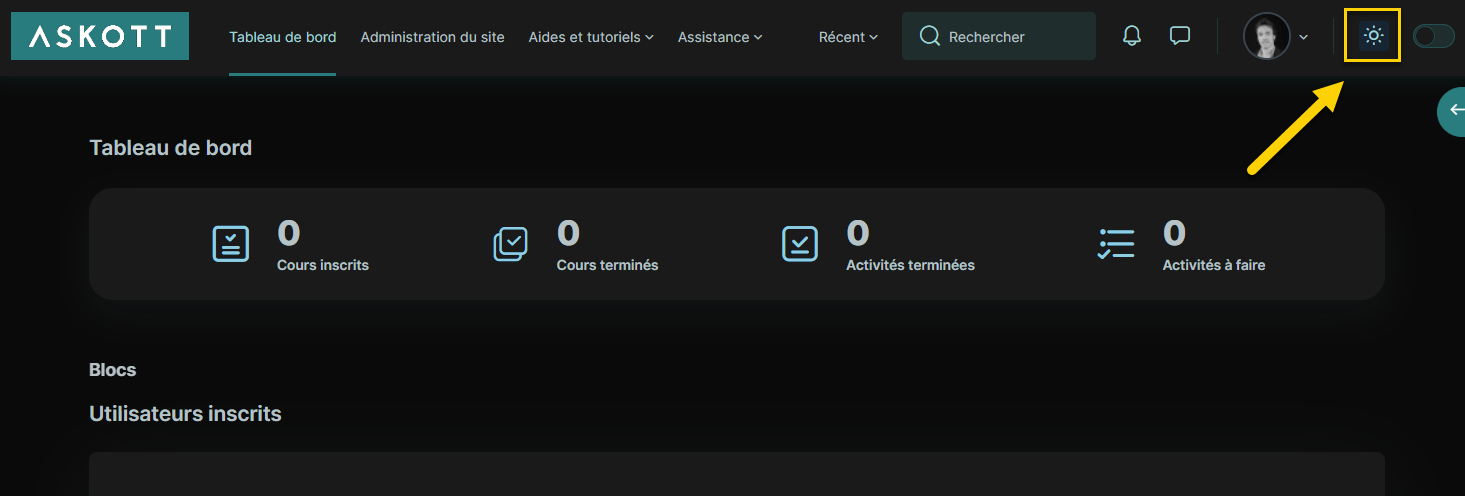Click the Utilisateurs inscrits heading
This screenshot has height=496, width=1465.
[x=185, y=413]
